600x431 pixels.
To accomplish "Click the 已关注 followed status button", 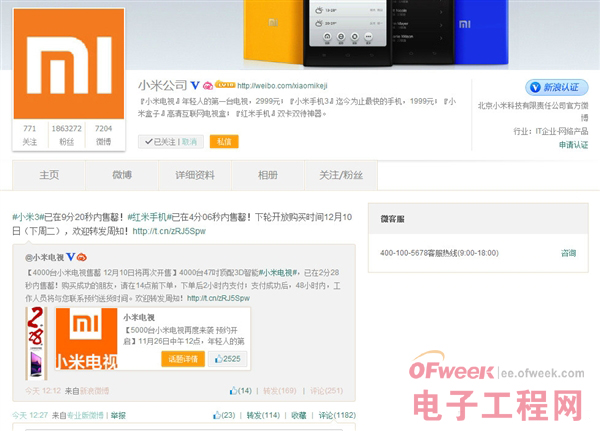I will (x=160, y=142).
